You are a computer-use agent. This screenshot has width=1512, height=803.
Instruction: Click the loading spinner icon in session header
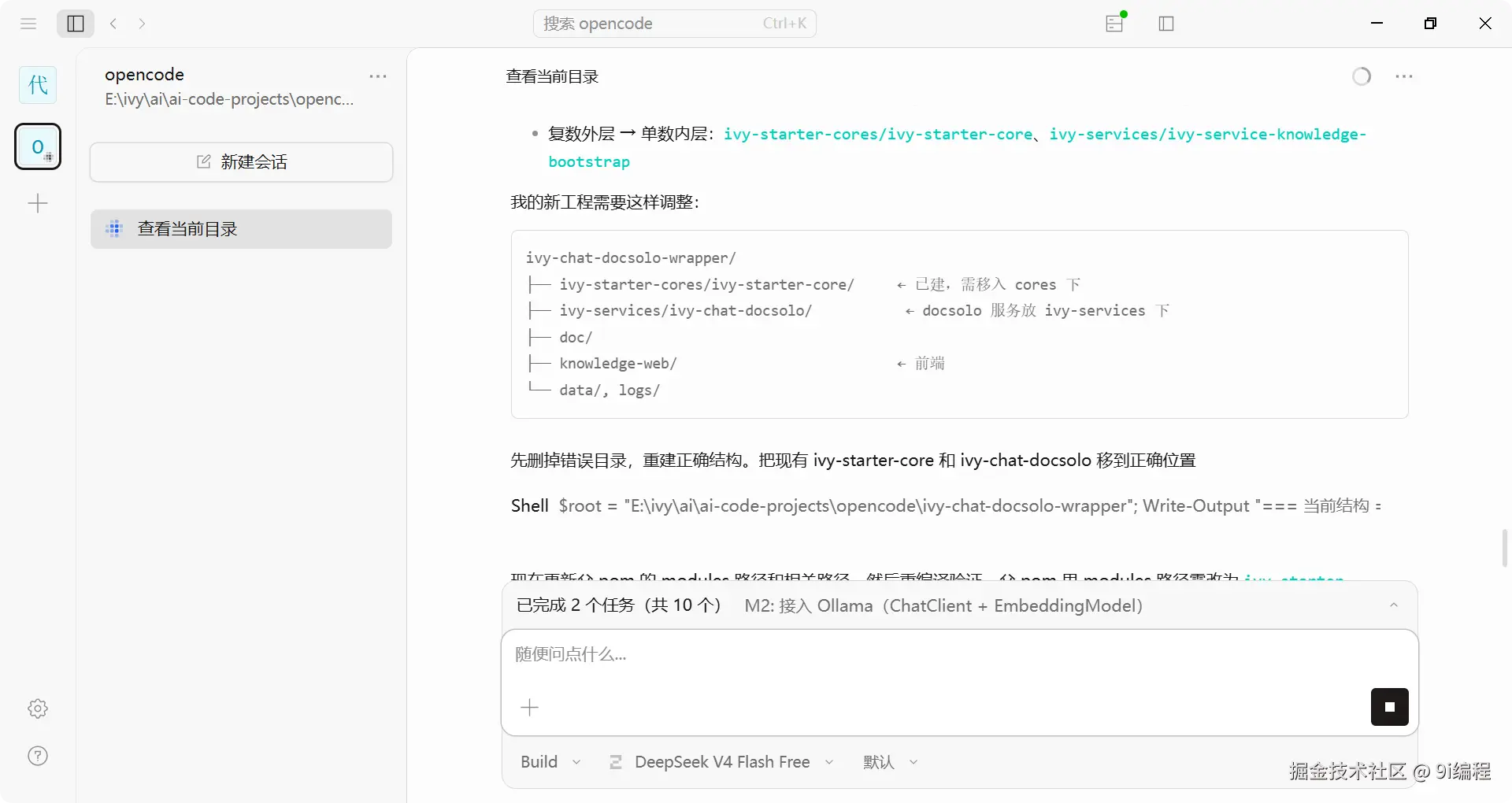coord(1362,76)
